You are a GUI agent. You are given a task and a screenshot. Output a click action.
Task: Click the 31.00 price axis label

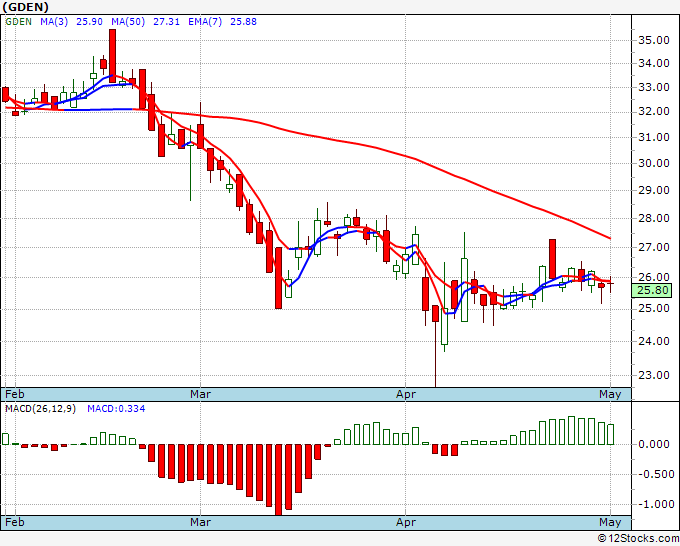pyautogui.click(x=654, y=137)
